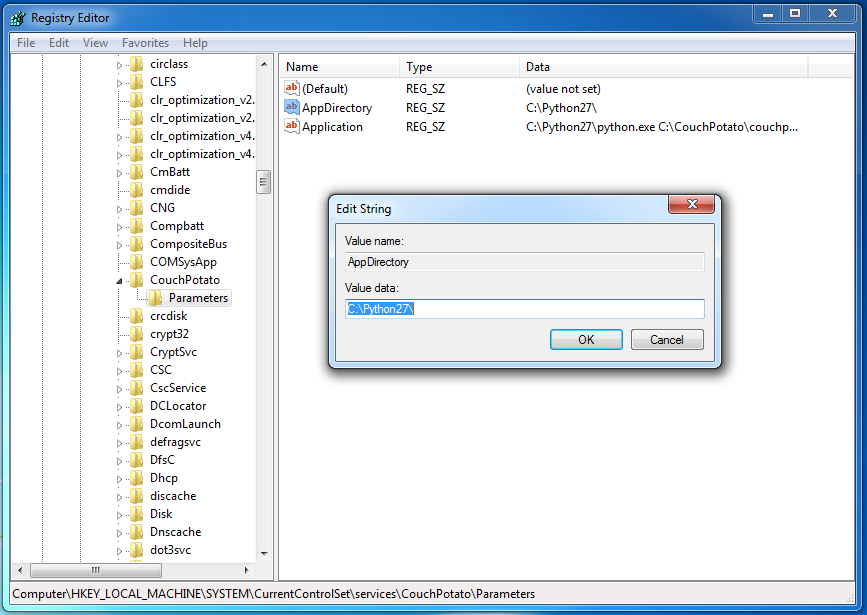Click the CNG folder icon
This screenshot has width=867, height=615.
[x=137, y=208]
